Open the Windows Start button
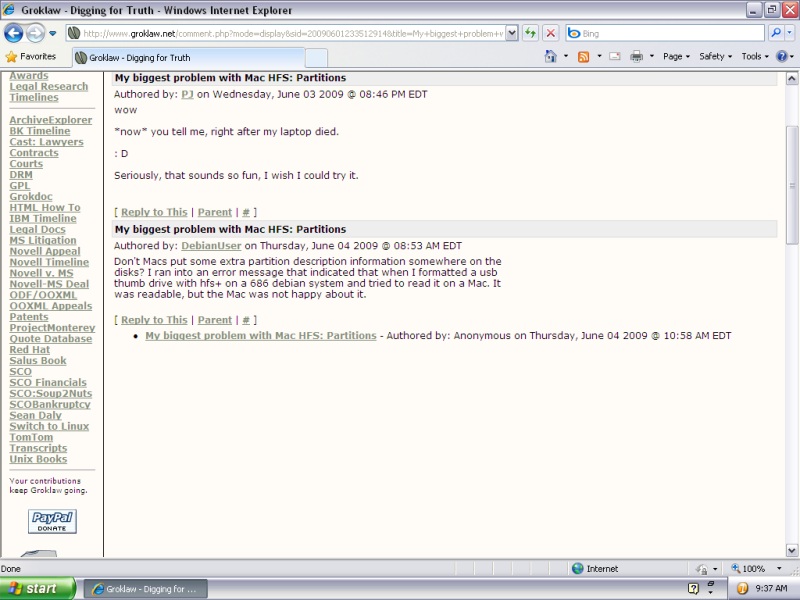This screenshot has height=600, width=800. 37,589
